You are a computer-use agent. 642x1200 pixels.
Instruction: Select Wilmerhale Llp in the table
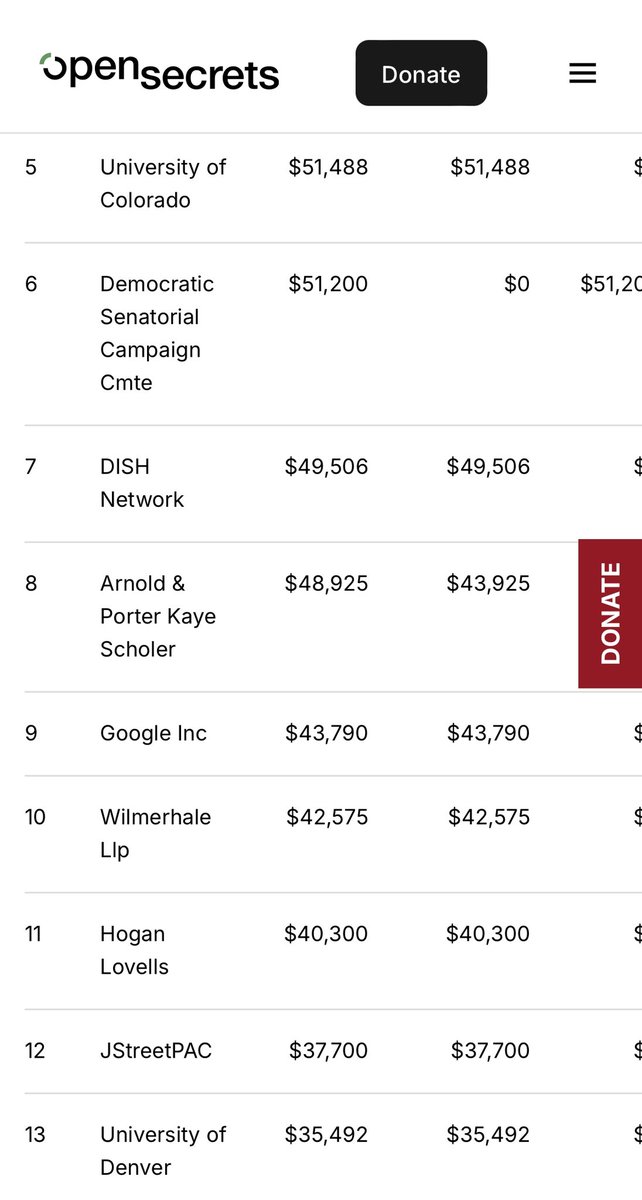coord(155,833)
